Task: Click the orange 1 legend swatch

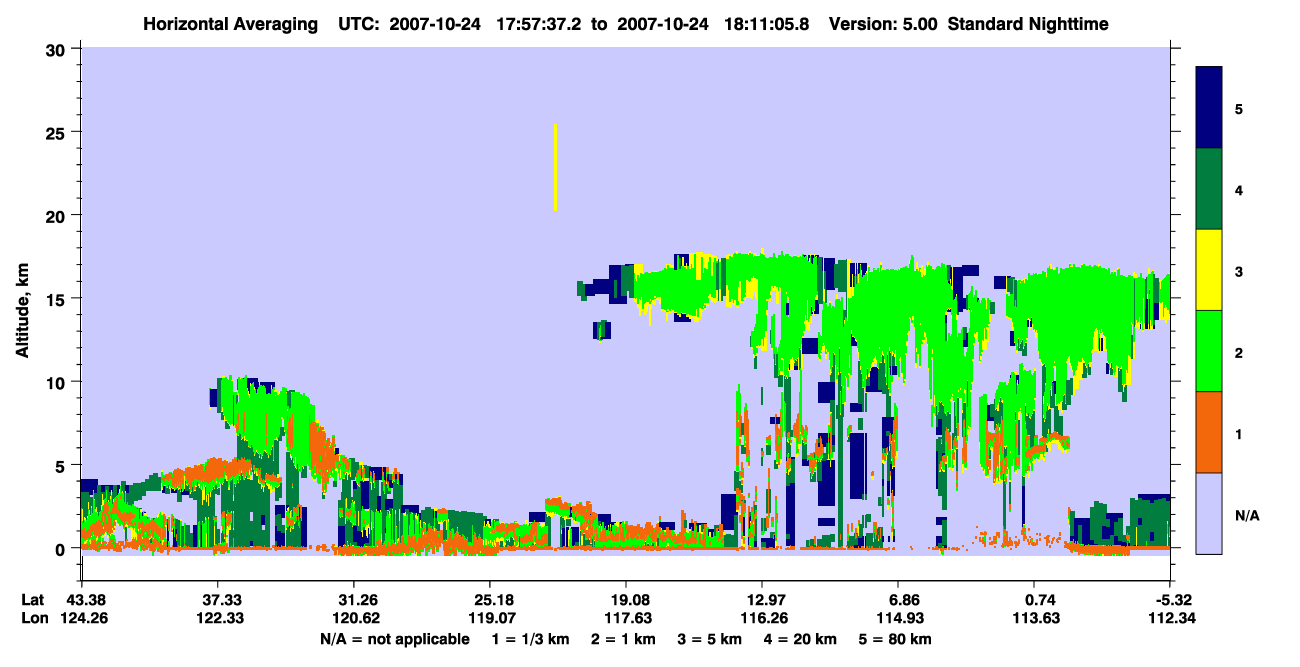Action: click(1209, 432)
